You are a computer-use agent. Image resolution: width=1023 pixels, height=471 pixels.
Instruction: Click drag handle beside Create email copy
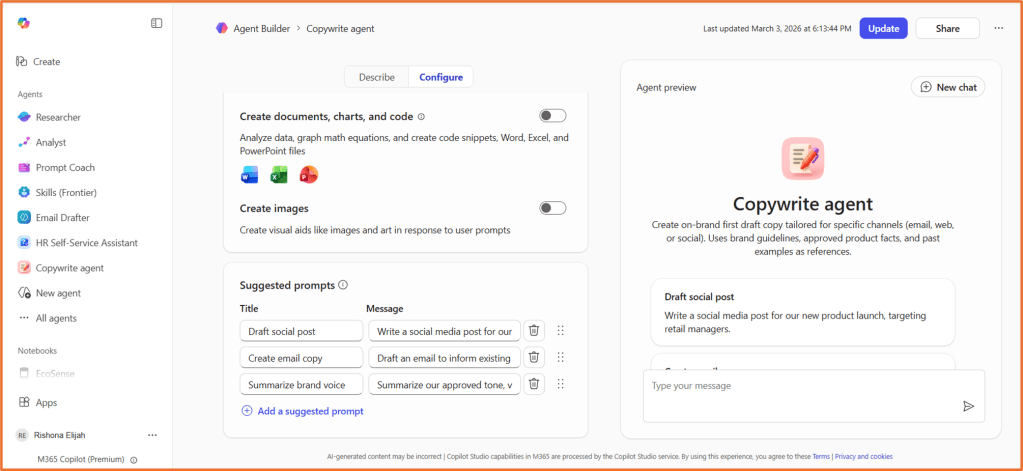point(560,357)
